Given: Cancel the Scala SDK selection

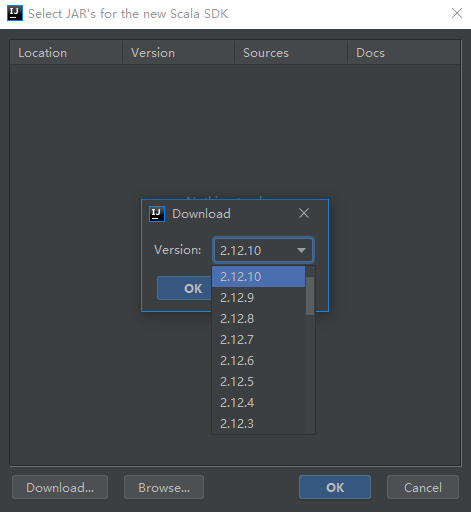Looking at the screenshot, I should tap(423, 487).
